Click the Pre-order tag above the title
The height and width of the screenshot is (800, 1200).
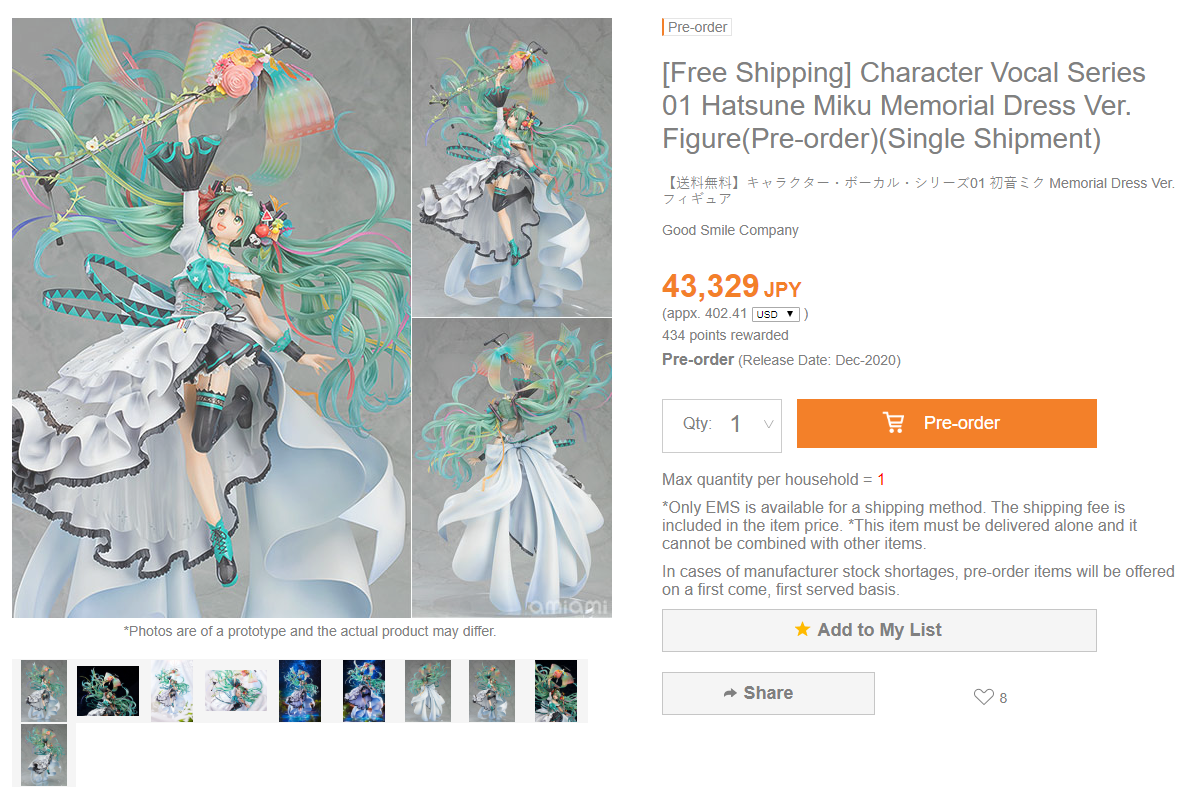tap(697, 27)
